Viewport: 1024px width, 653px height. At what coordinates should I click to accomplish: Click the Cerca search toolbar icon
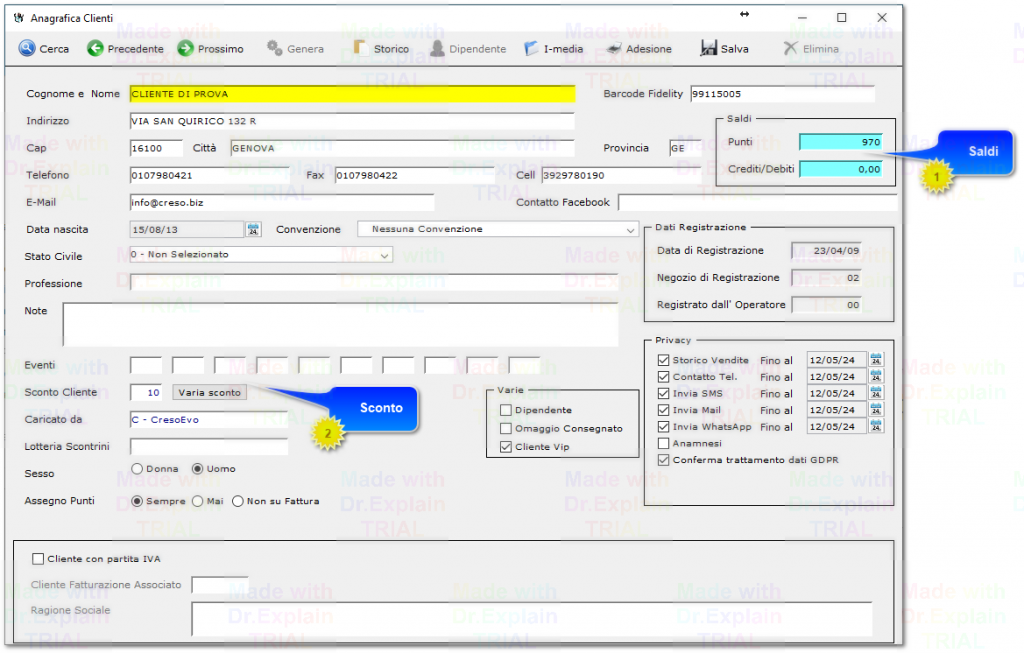coord(28,48)
